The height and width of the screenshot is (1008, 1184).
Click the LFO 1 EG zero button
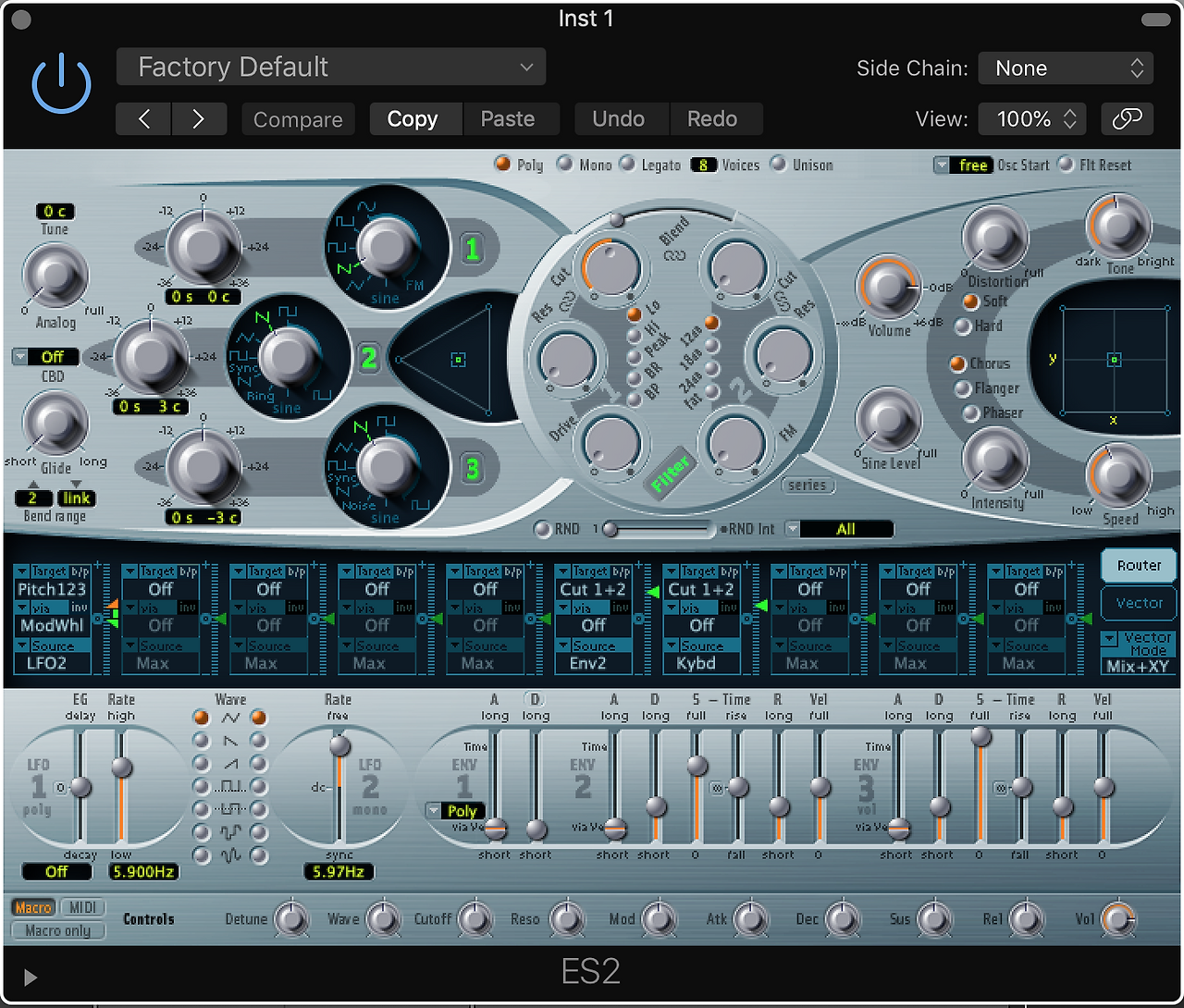tap(60, 788)
